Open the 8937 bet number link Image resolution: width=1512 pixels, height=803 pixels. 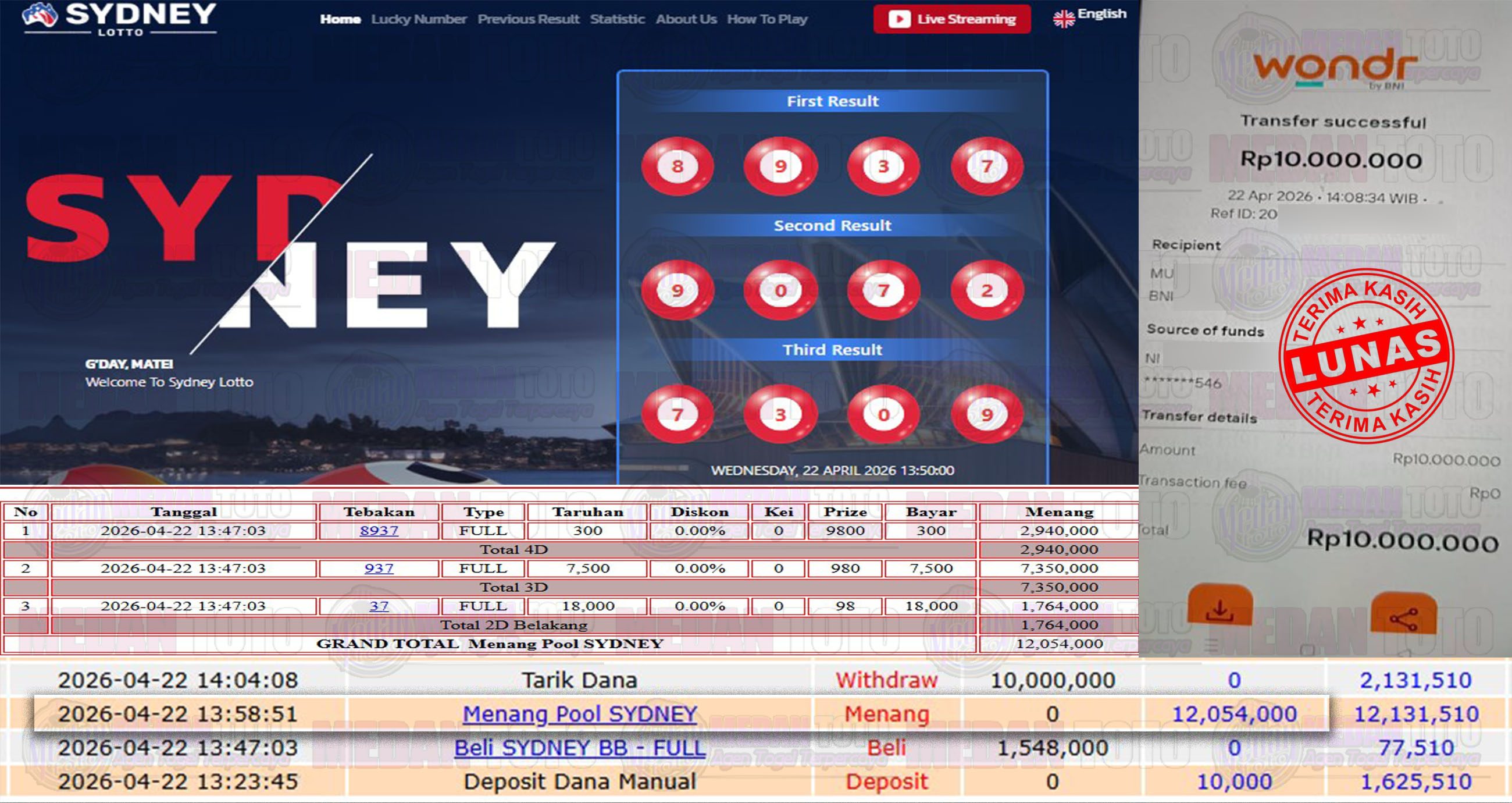[x=379, y=531]
